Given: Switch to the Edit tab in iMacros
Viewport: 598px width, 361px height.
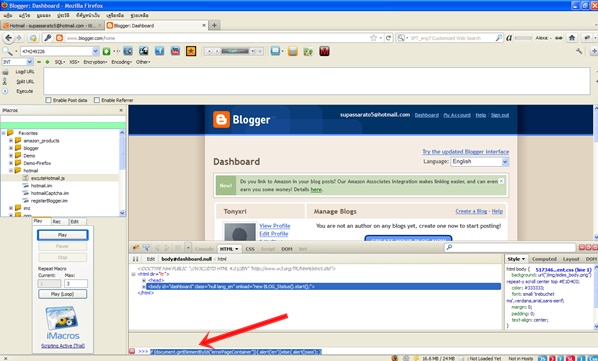Looking at the screenshot, I should point(75,221).
